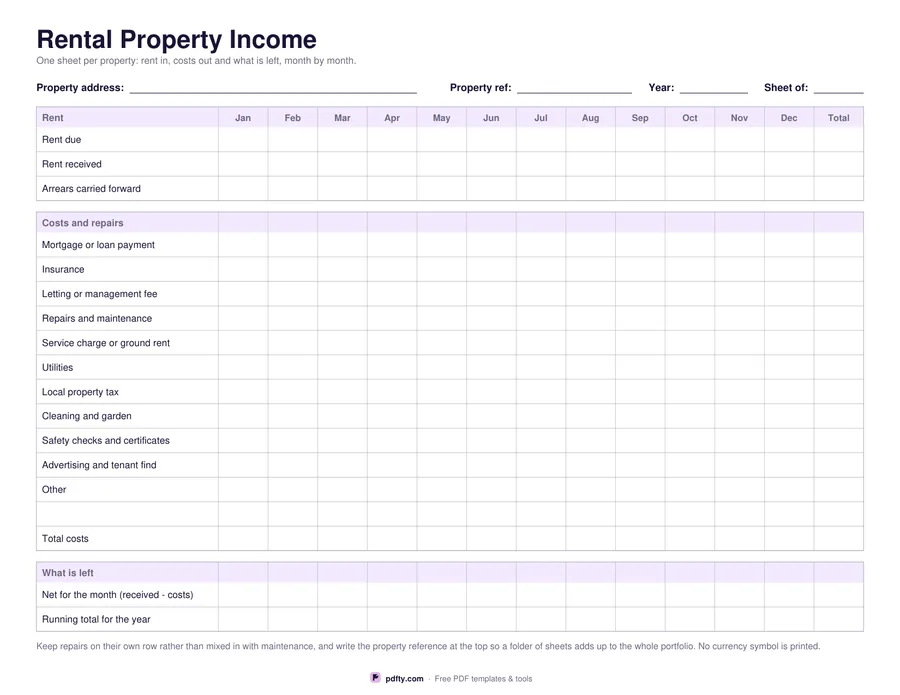Open the pdfty.com link in footer

click(x=404, y=678)
